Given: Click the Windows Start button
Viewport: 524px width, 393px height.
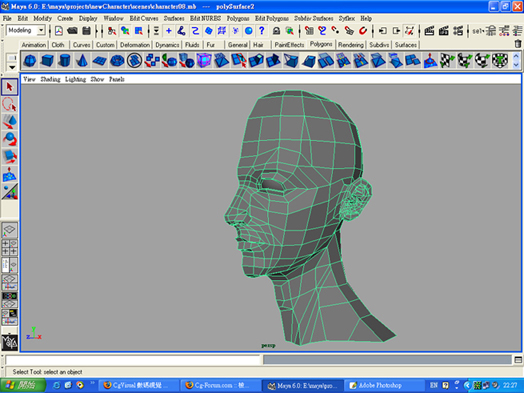Looking at the screenshot, I should pyautogui.click(x=23, y=385).
